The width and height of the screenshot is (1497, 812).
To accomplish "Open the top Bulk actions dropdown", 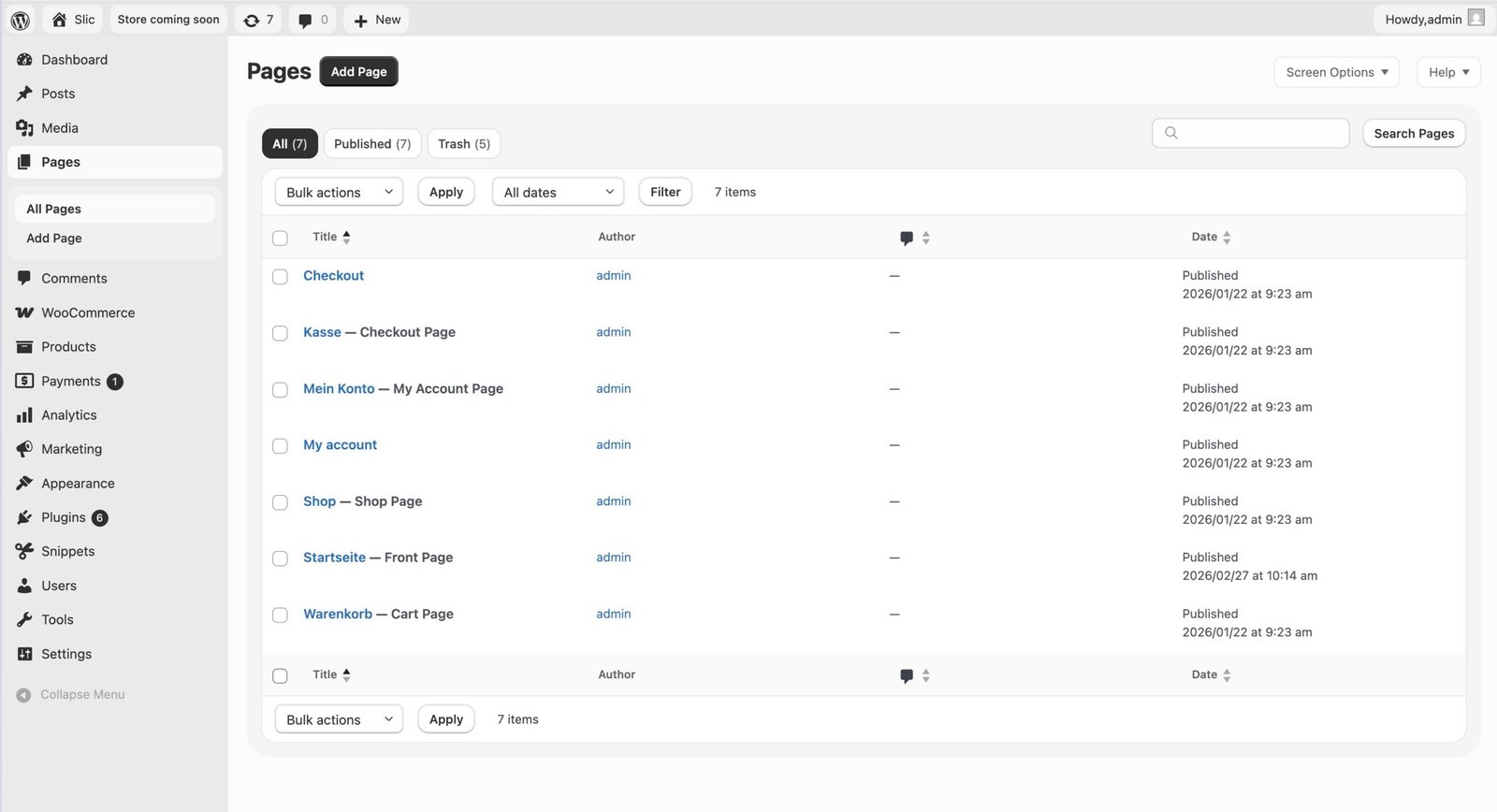I will pyautogui.click(x=339, y=192).
